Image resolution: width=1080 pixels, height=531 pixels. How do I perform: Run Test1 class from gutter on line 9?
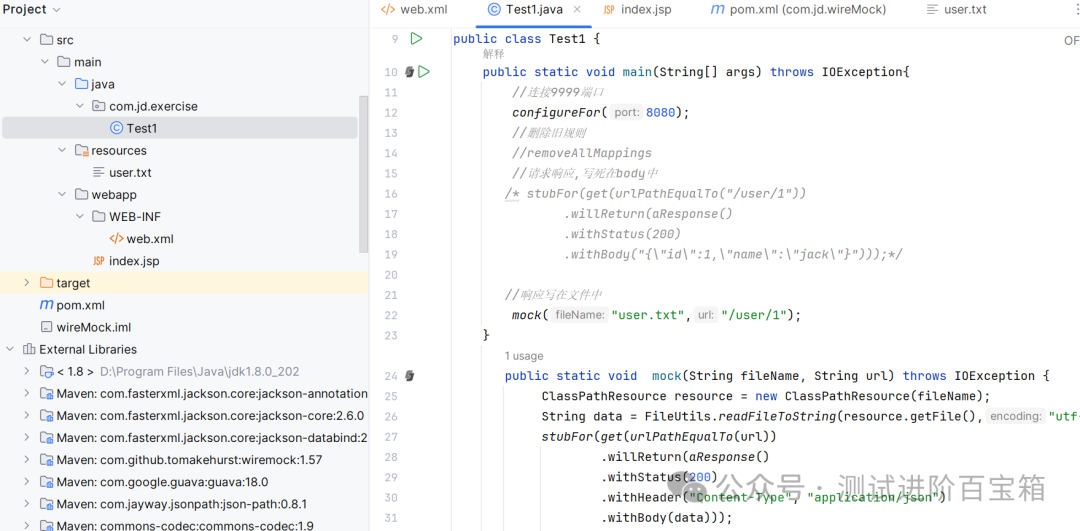(416, 39)
